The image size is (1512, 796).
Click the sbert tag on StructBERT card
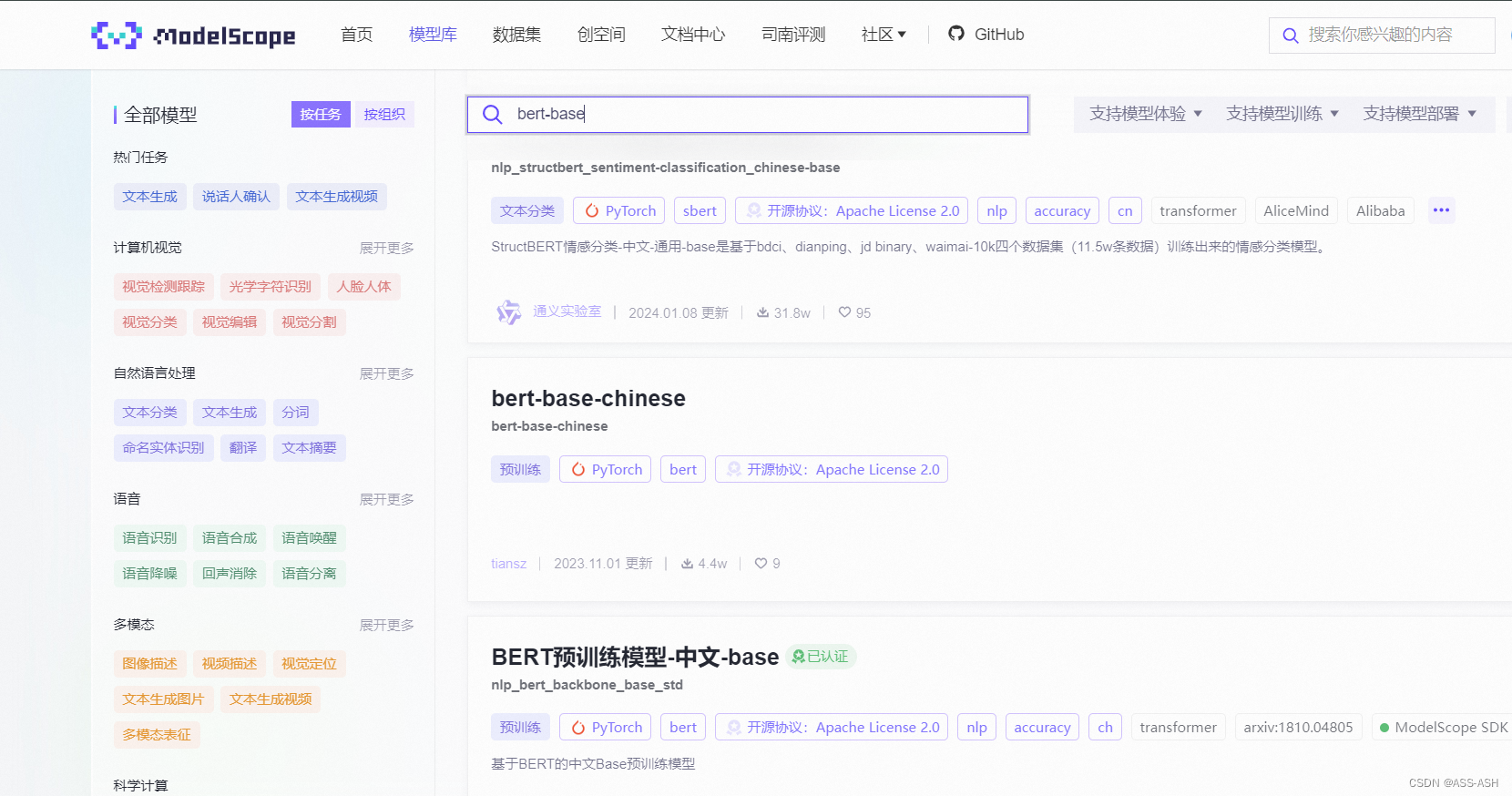tap(700, 210)
